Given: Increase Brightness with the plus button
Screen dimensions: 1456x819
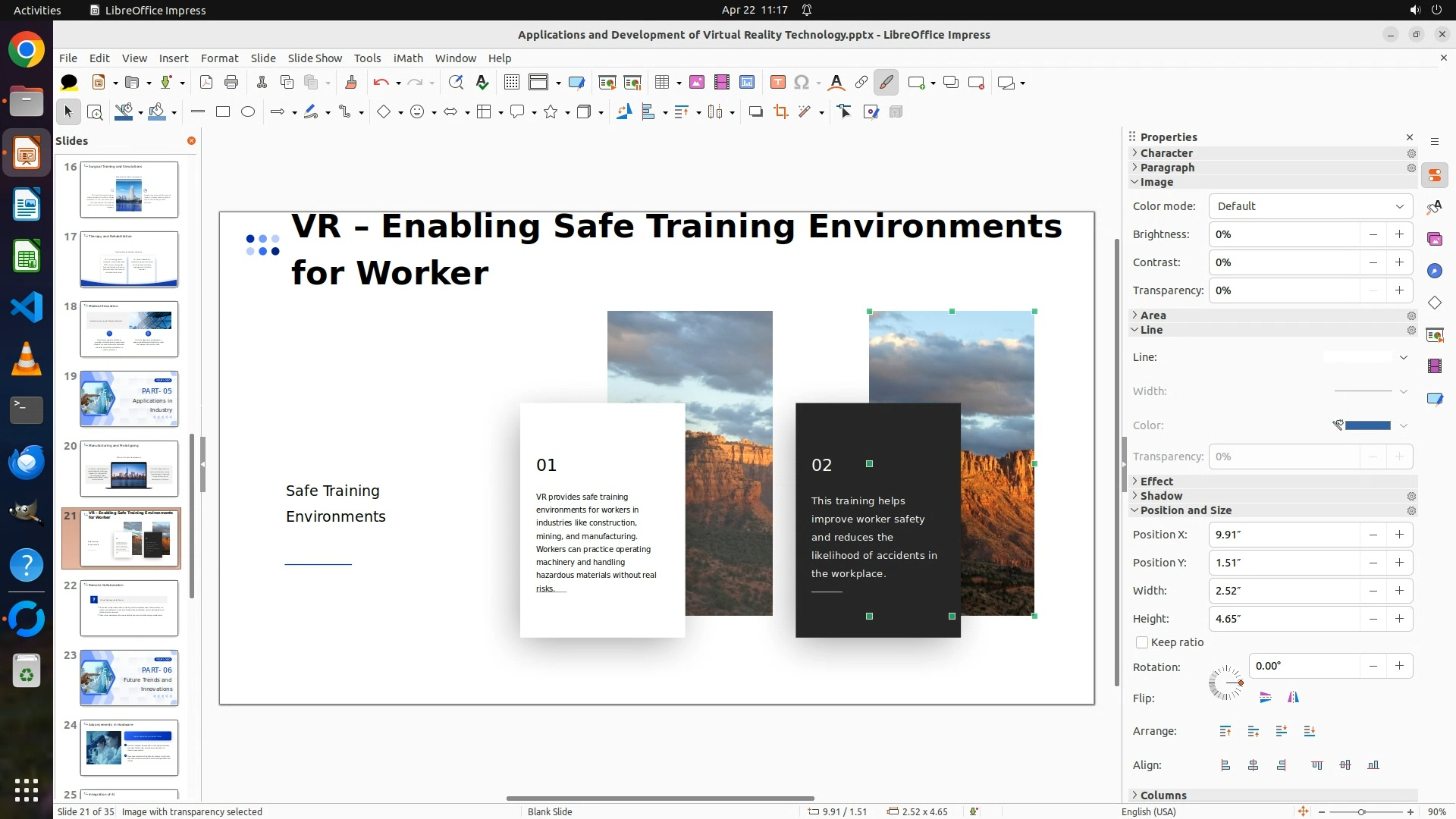Looking at the screenshot, I should click(1399, 234).
